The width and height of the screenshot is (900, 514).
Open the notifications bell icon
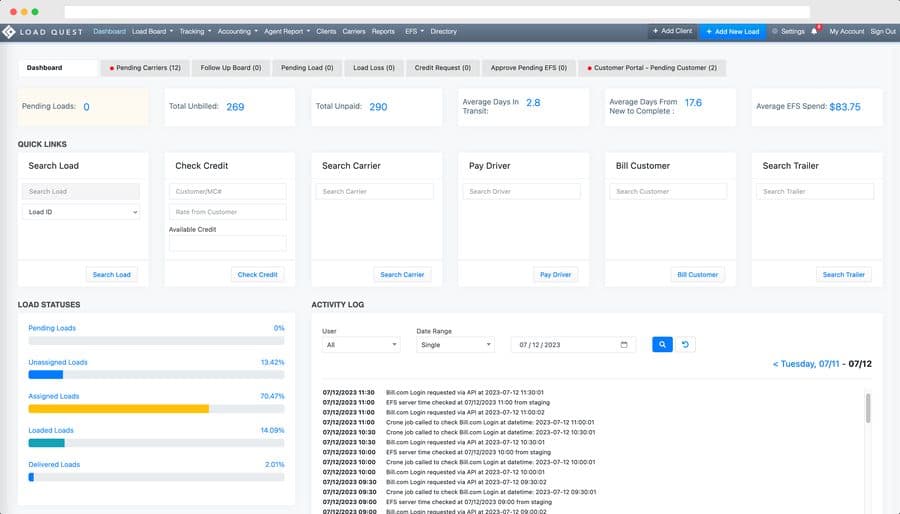pyautogui.click(x=814, y=32)
